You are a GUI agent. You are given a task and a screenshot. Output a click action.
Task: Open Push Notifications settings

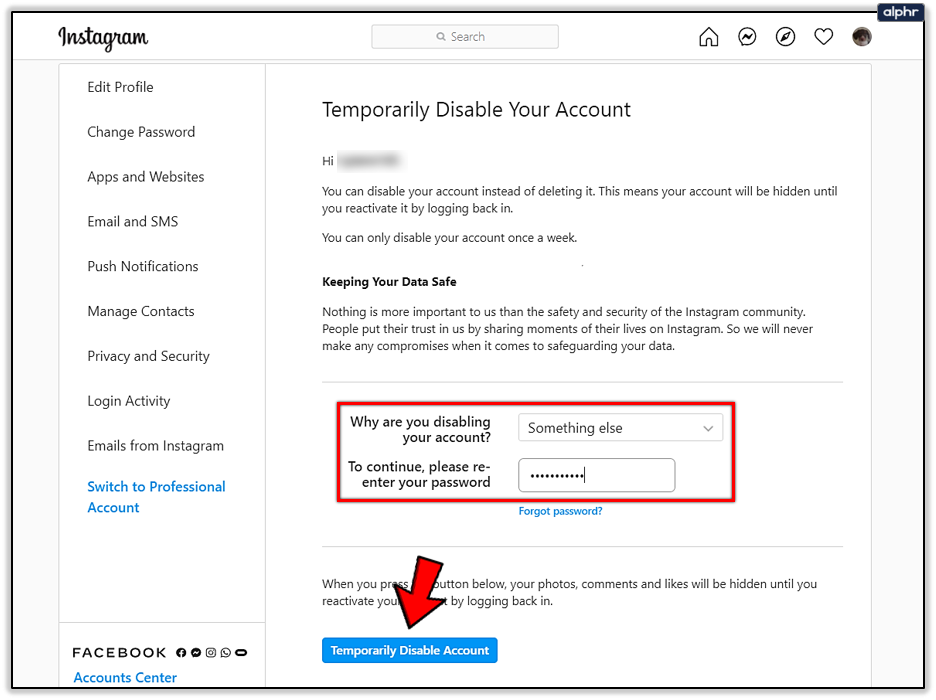(143, 267)
